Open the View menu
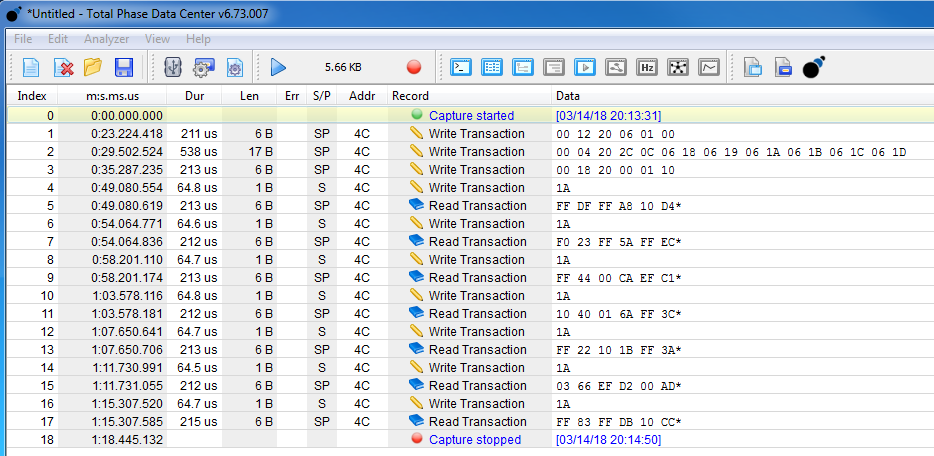Screen dimensions: 934x456 [157, 39]
